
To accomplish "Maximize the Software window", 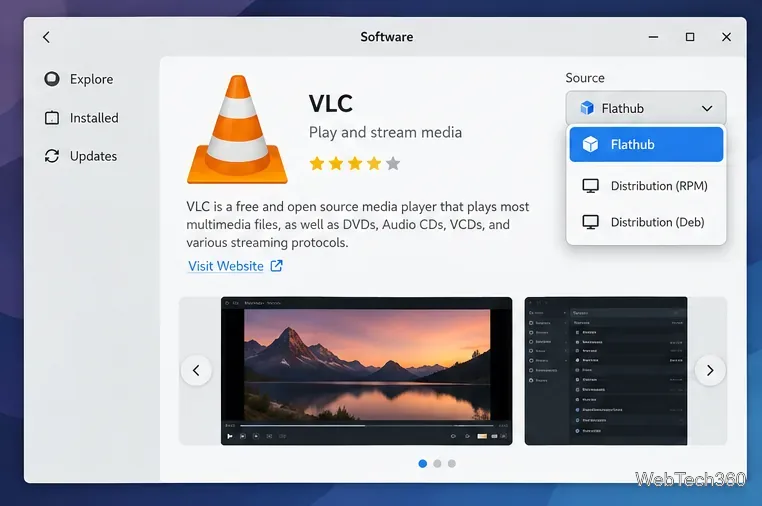I will point(690,37).
